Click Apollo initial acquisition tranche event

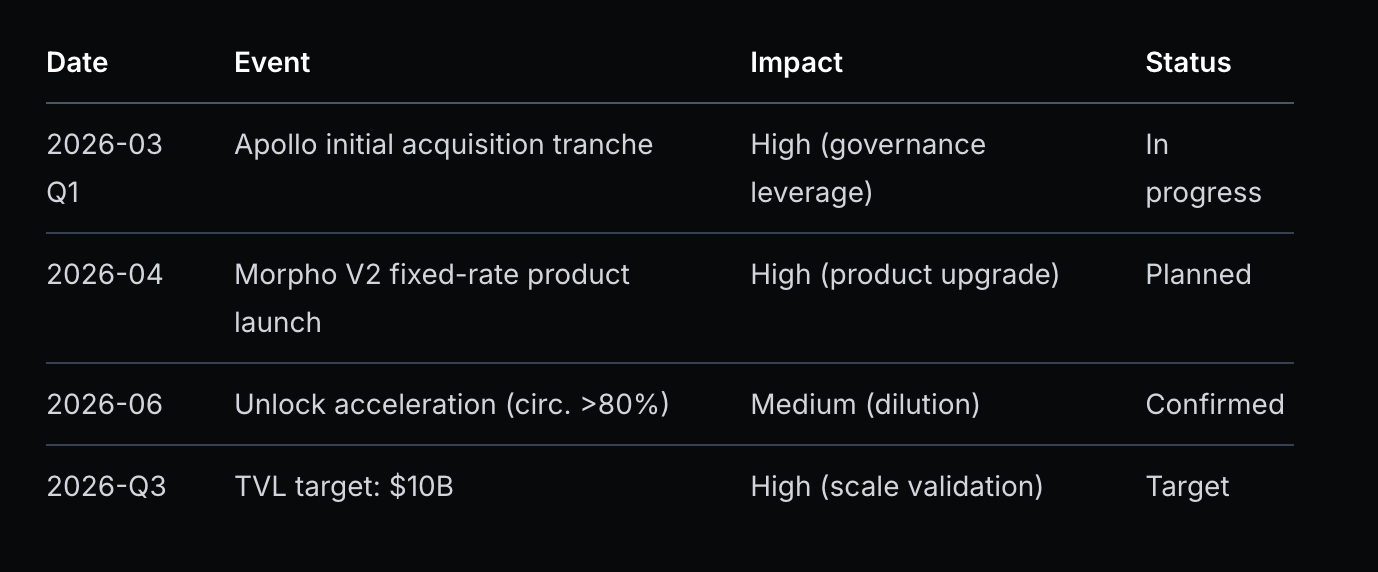pos(443,145)
